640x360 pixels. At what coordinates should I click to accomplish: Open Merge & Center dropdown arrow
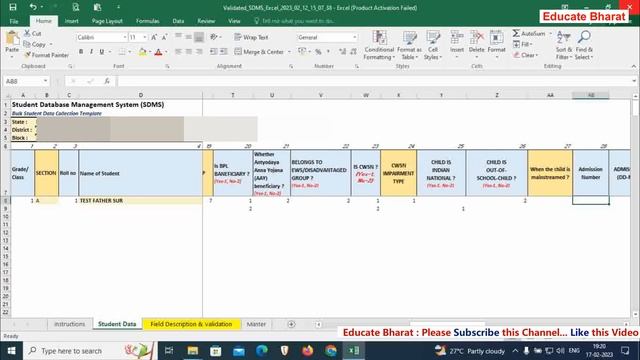point(289,52)
